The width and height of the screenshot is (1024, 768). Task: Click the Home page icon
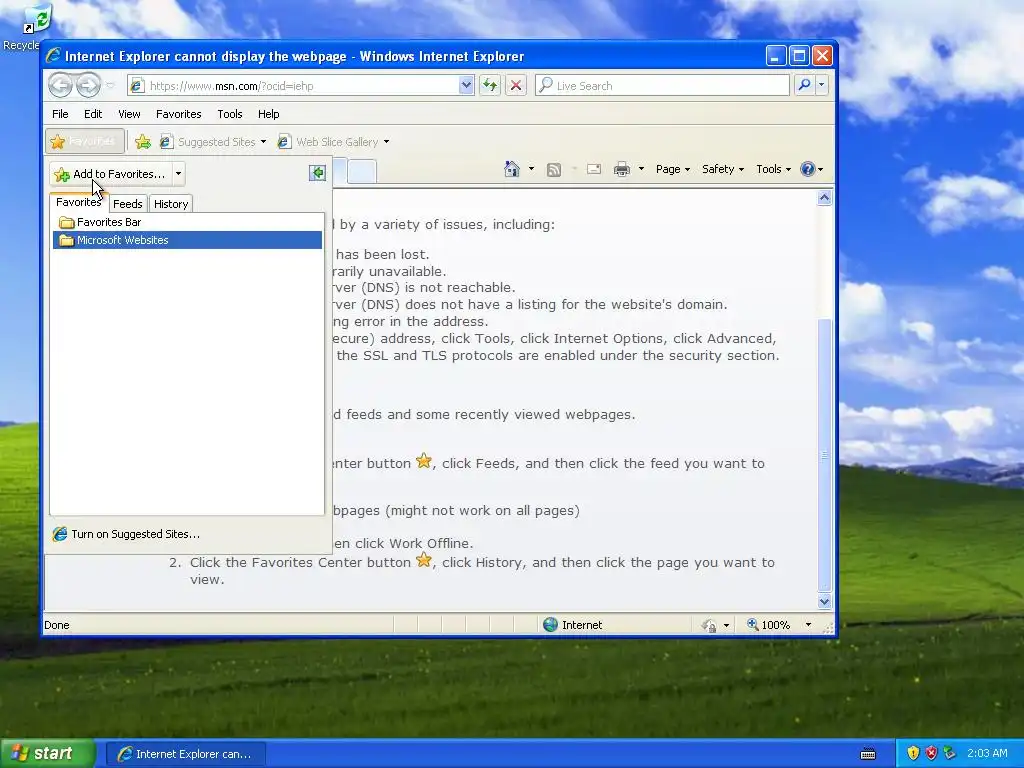[512, 169]
